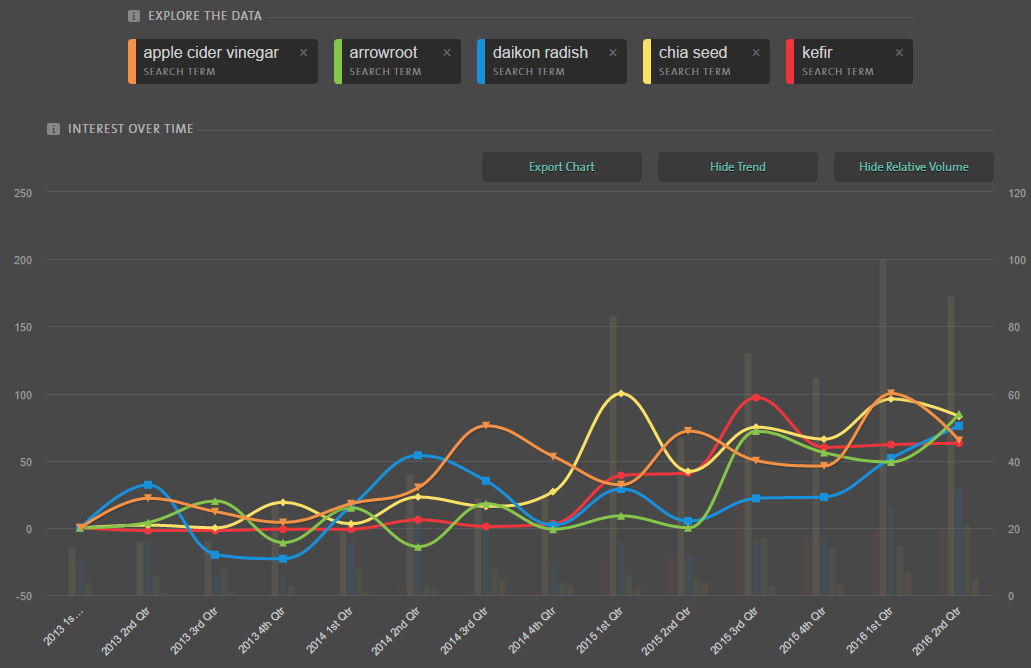Click the Interest Over Time info icon

coord(54,129)
